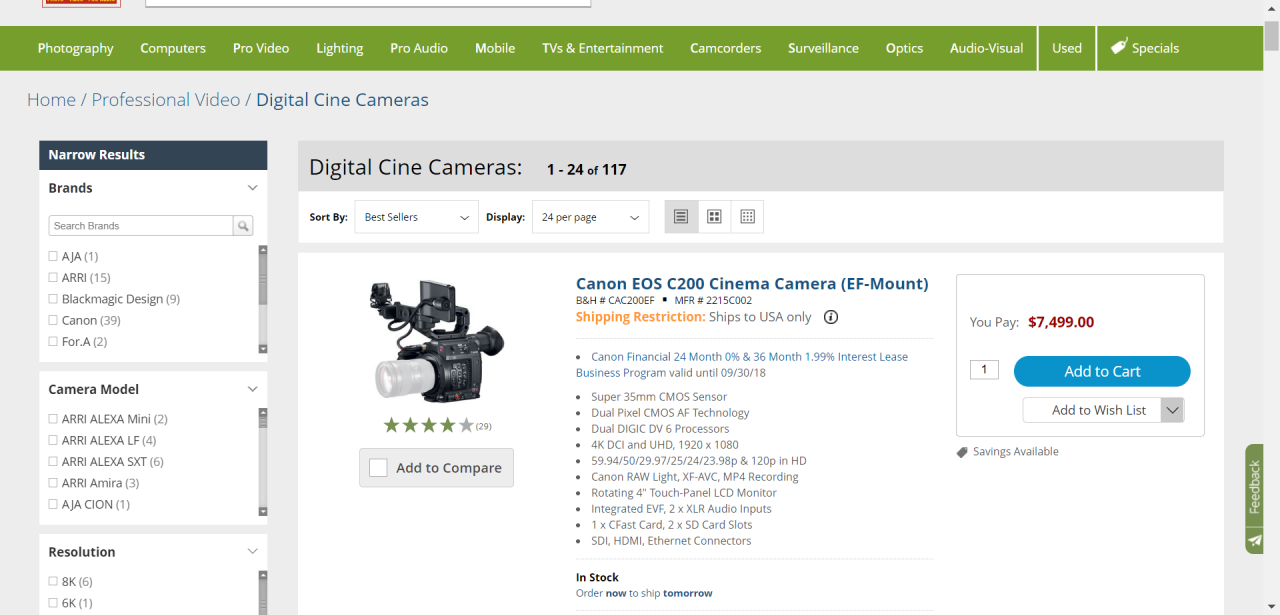The image size is (1280, 615).
Task: Open the Sort By Best Sellers dropdown
Action: [x=416, y=217]
